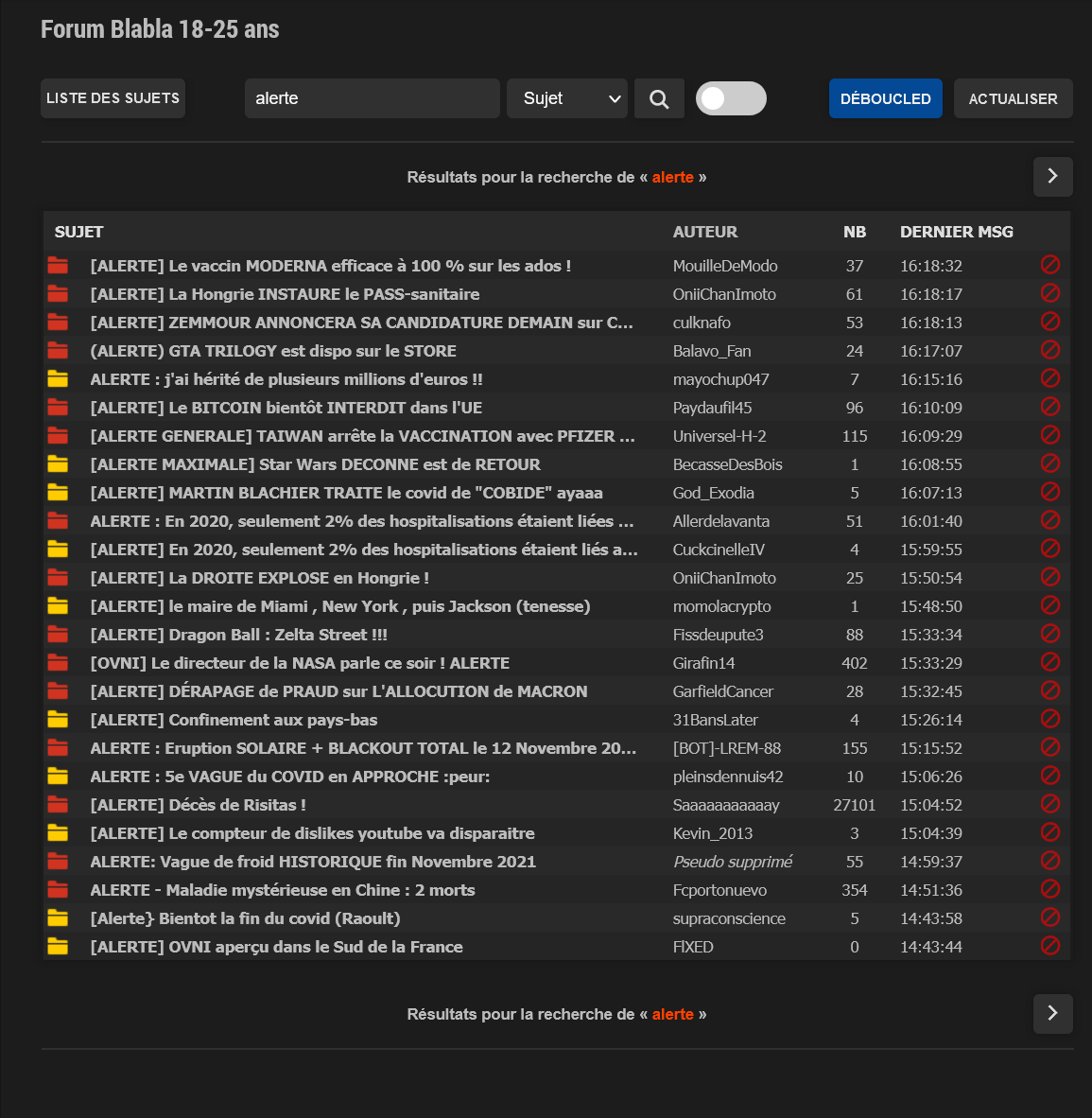Click author name Girafin14
Viewport: 1092px width, 1118px height.
point(703,663)
